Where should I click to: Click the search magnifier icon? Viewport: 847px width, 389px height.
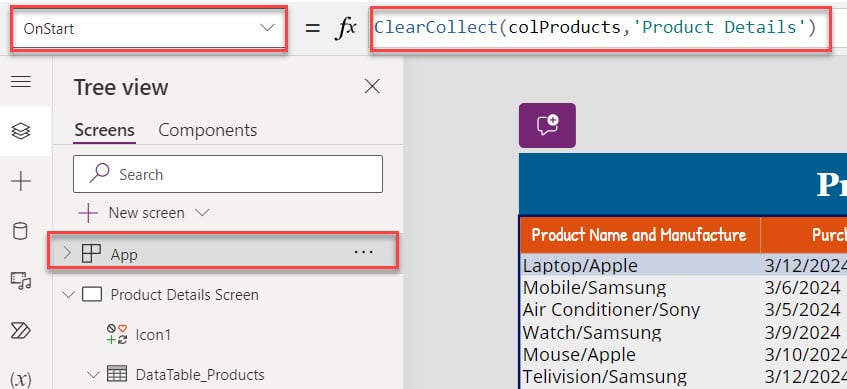[x=99, y=173]
